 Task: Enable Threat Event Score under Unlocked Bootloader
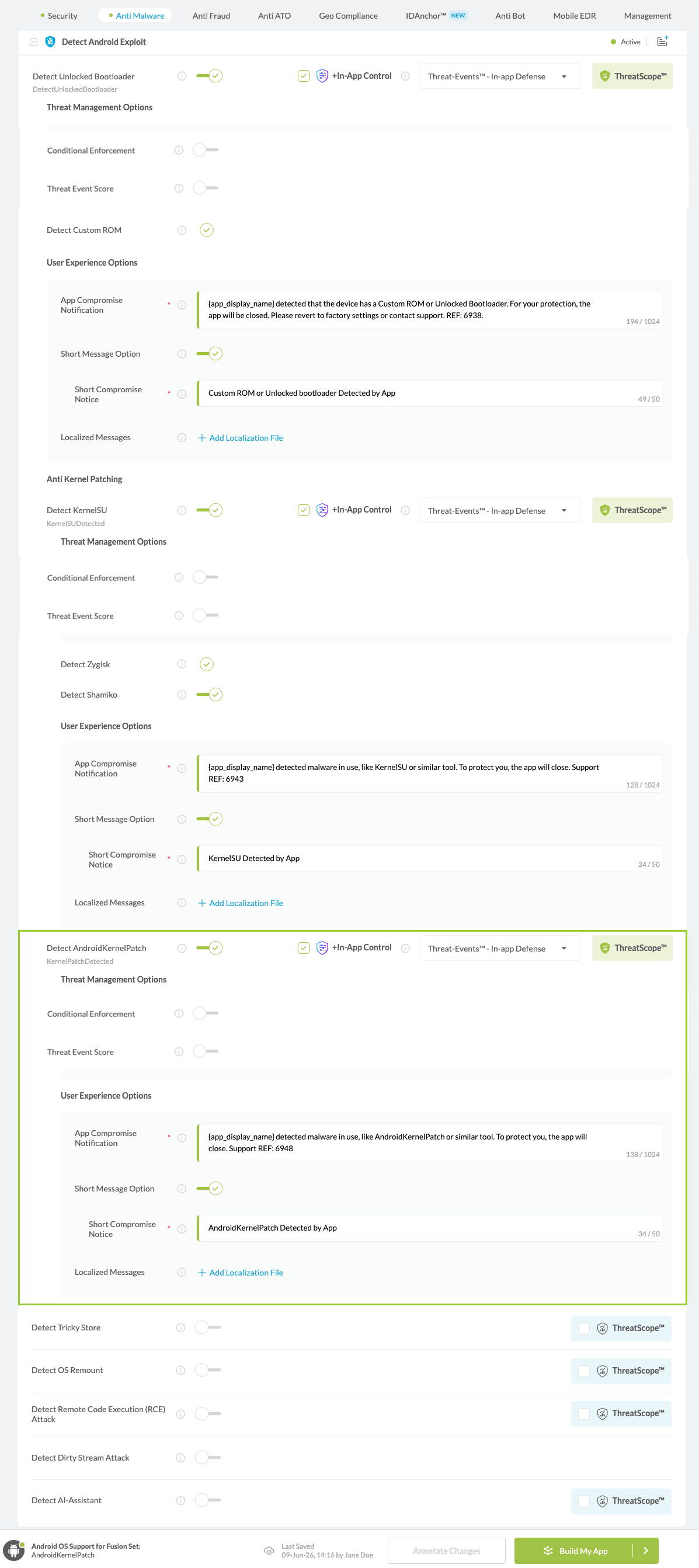point(205,188)
